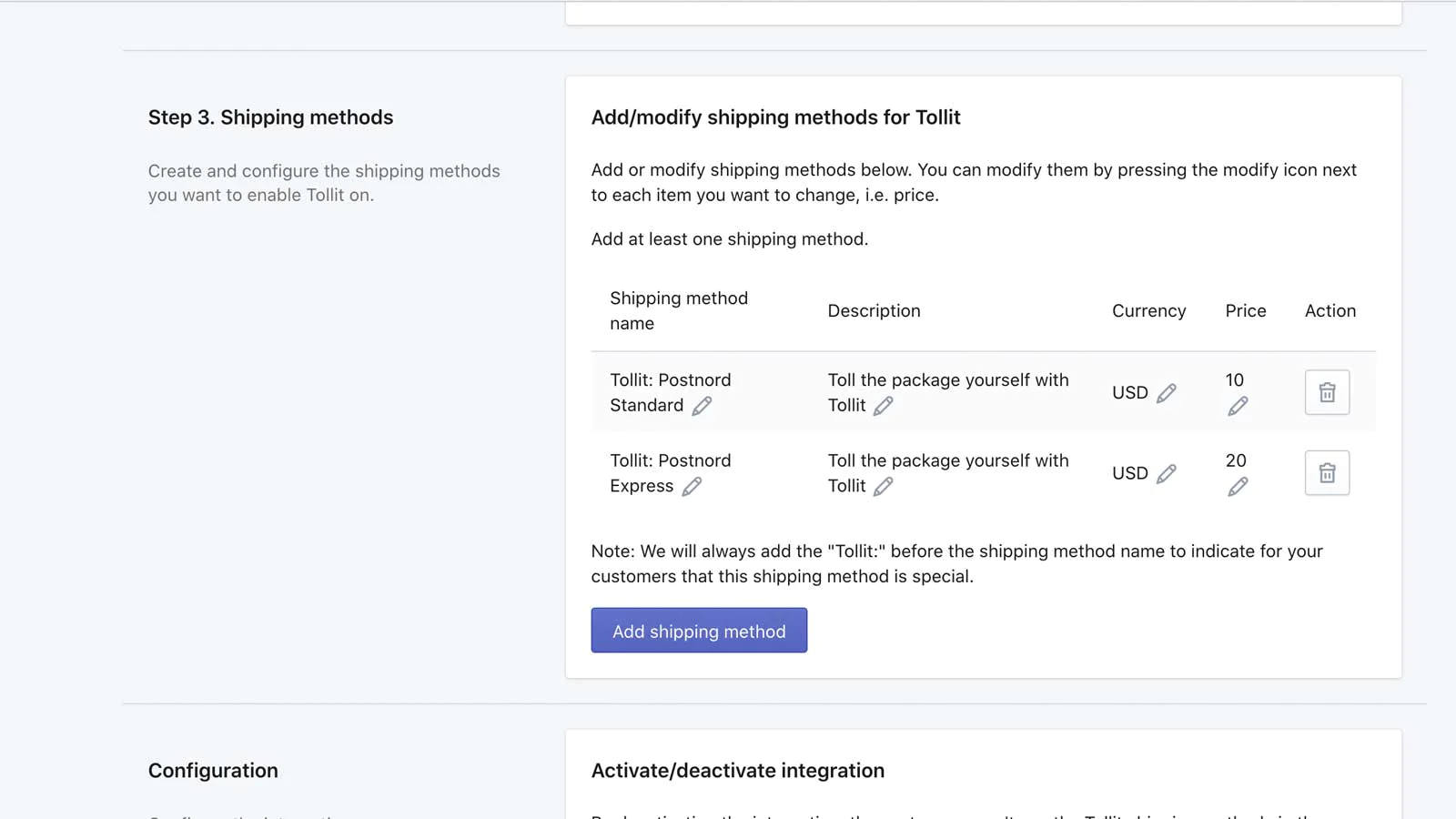Edit description of Postnord Standard row
Image resolution: width=1456 pixels, height=819 pixels.
883,406
